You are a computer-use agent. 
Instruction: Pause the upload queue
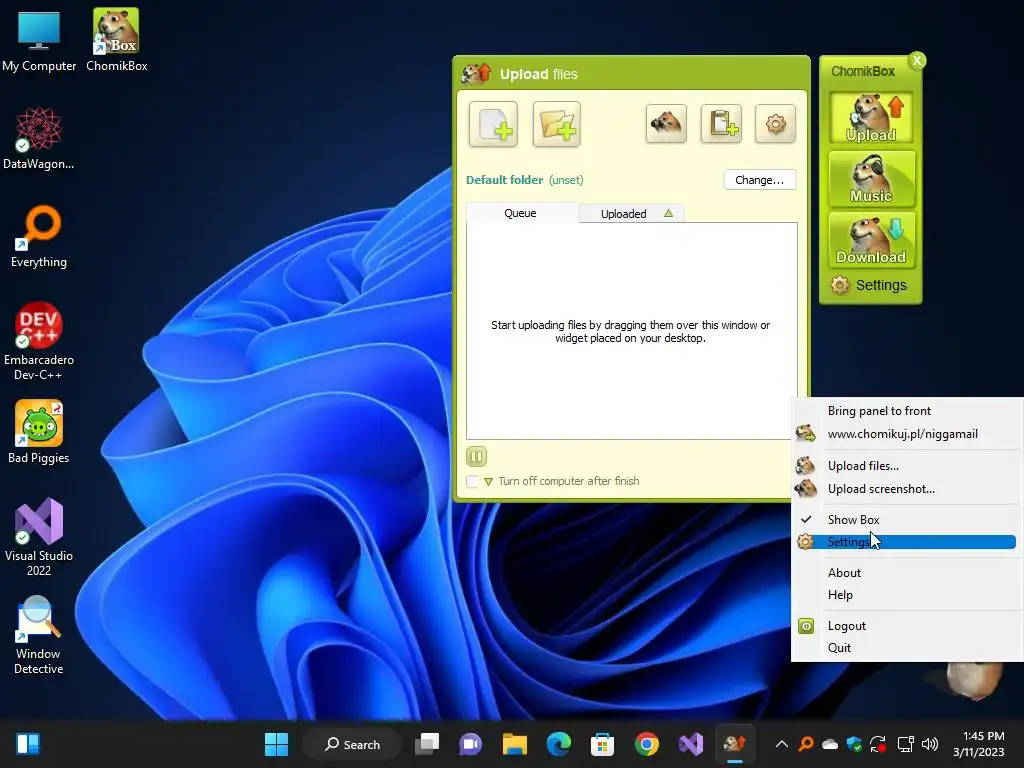[x=476, y=456]
